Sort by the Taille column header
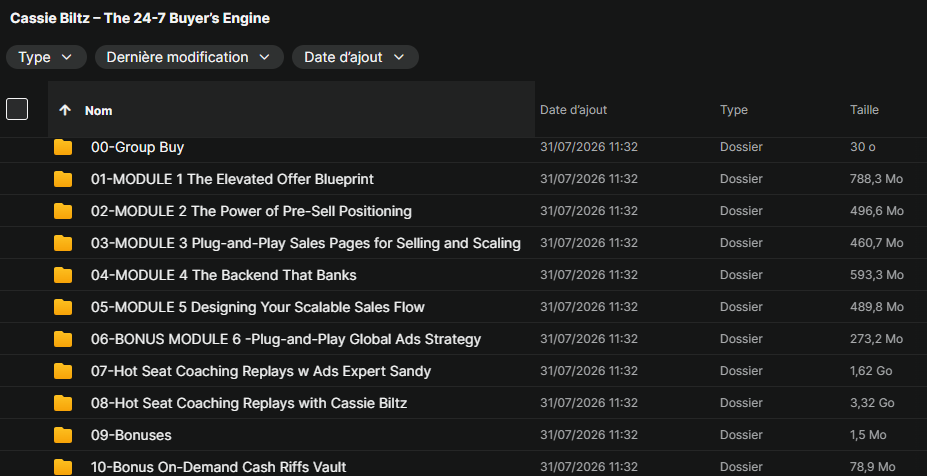The height and width of the screenshot is (476, 927). coord(864,110)
